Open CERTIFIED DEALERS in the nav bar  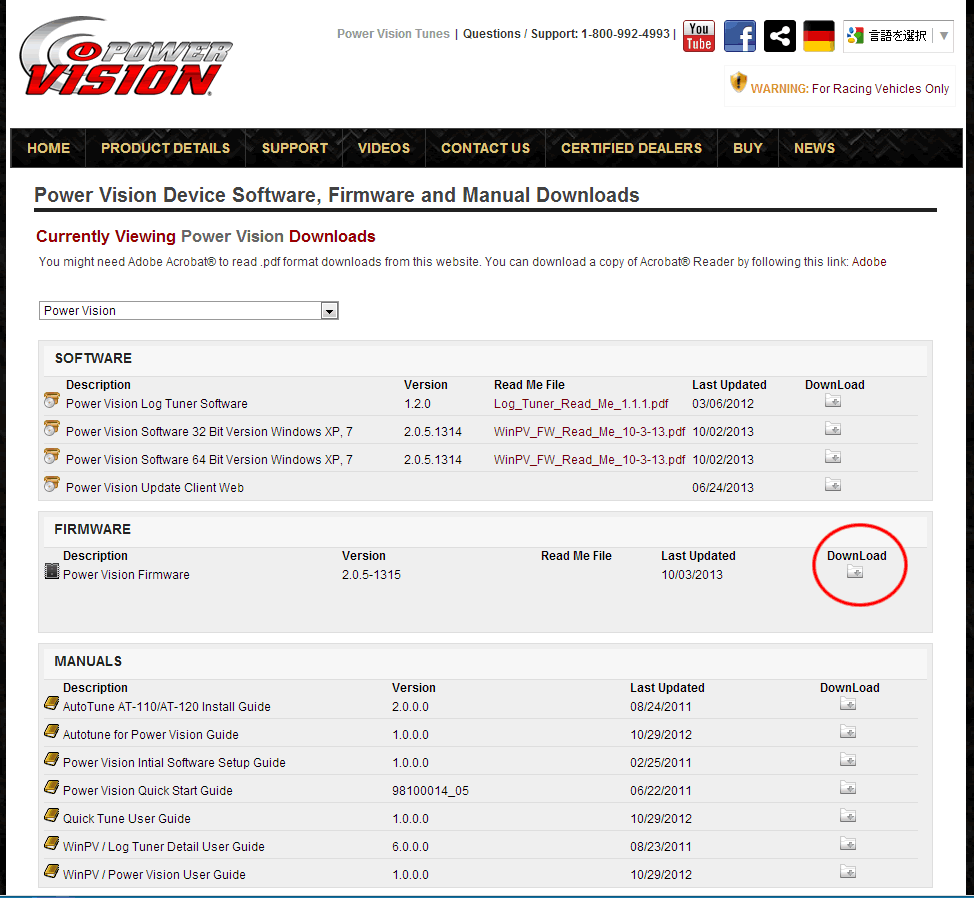click(x=631, y=148)
